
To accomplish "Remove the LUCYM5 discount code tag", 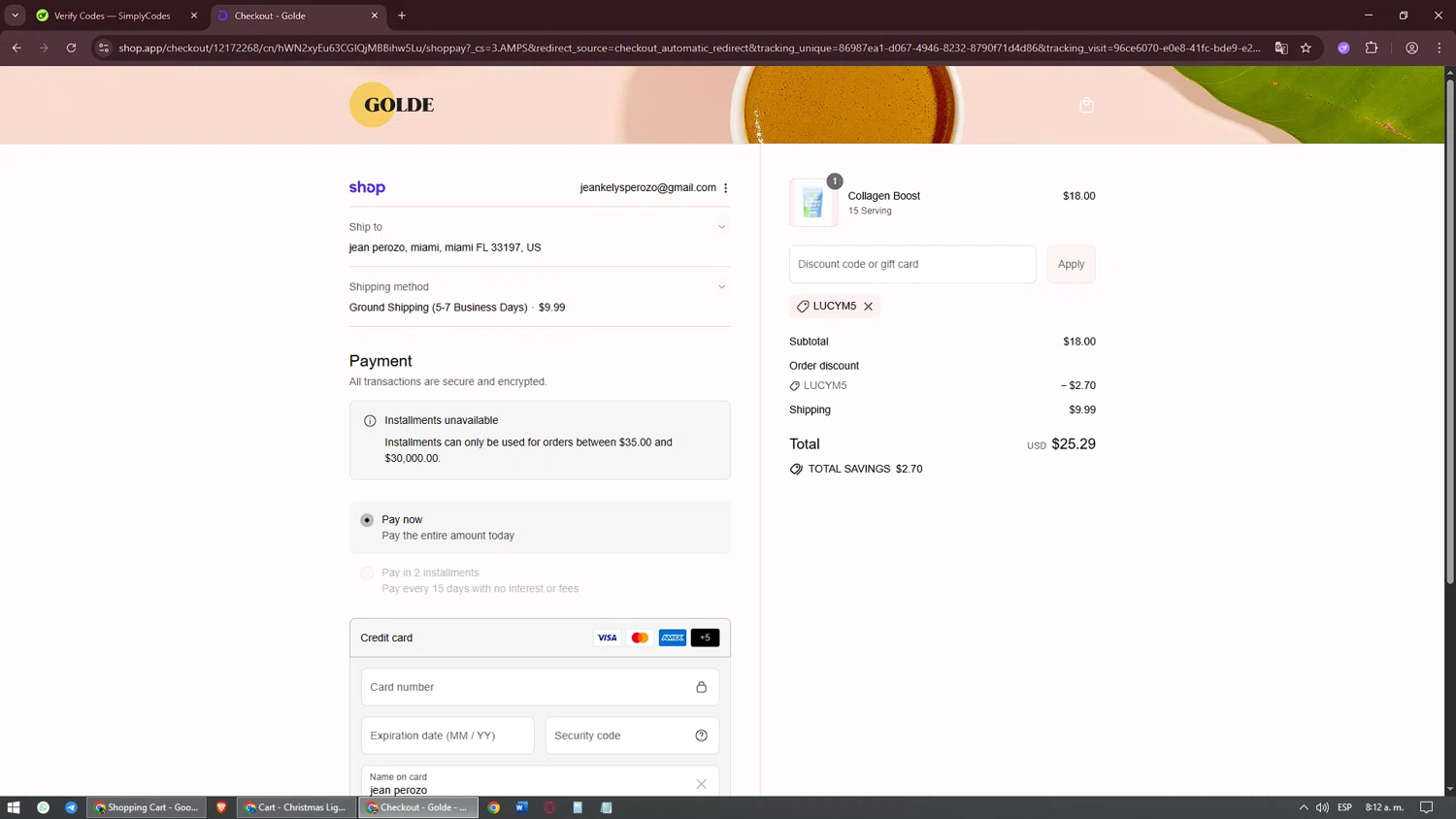I will point(868,307).
